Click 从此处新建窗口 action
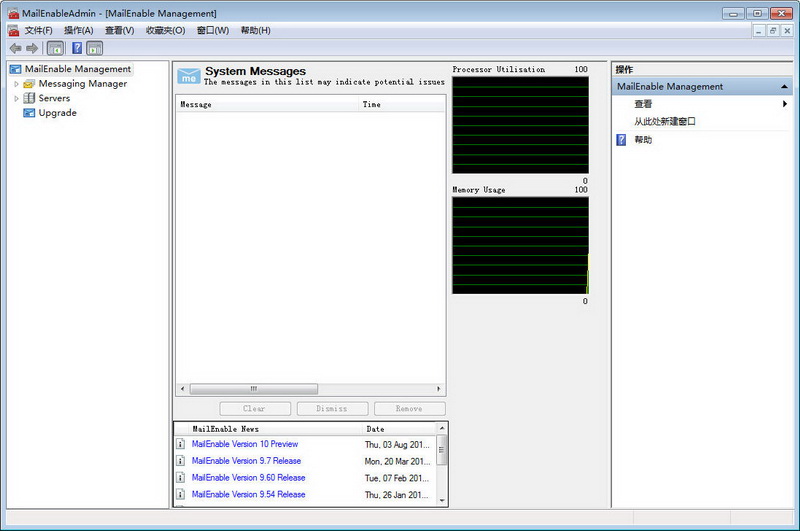Image resolution: width=800 pixels, height=531 pixels. (665, 121)
